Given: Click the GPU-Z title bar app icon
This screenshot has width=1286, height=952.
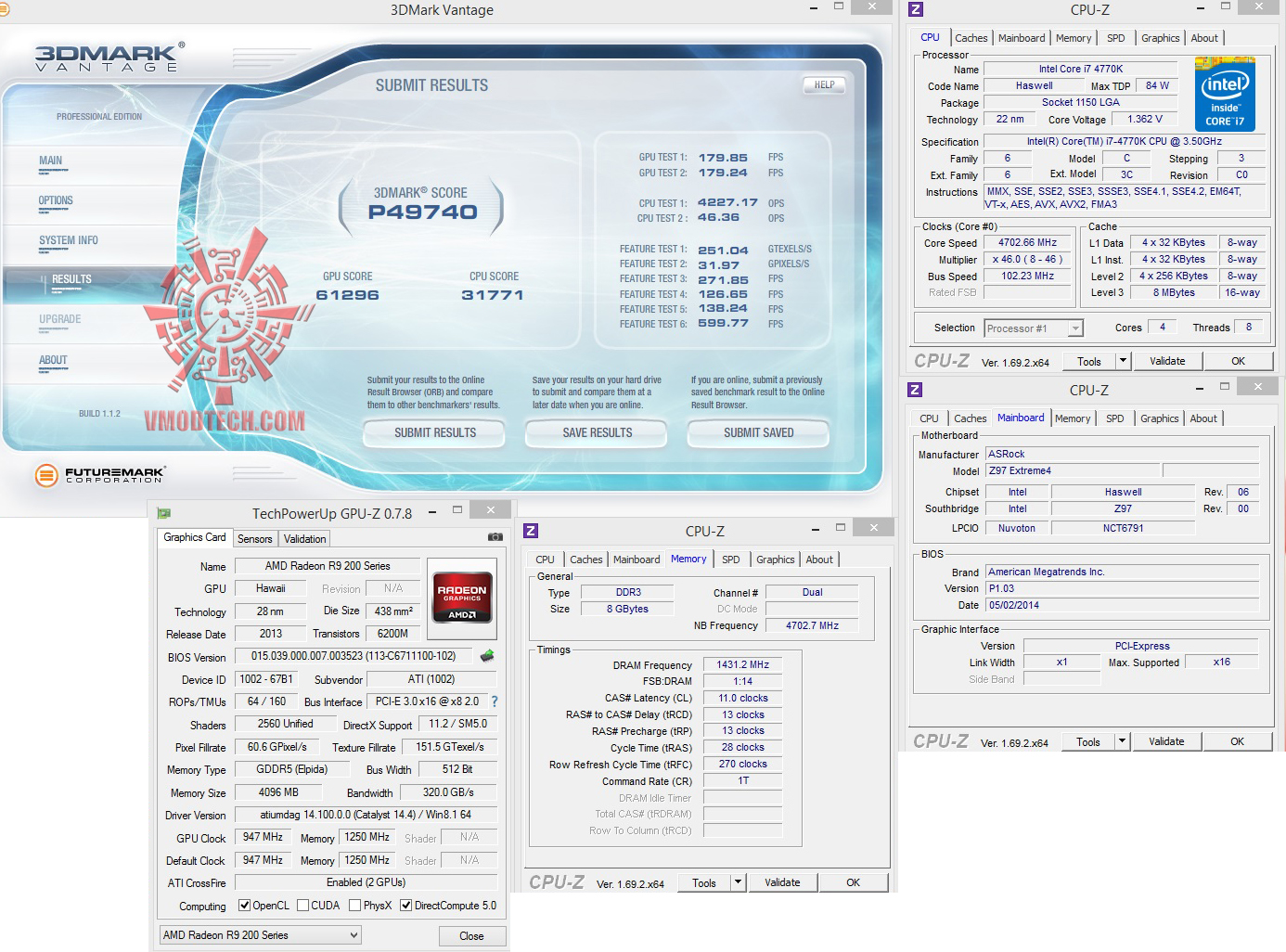Looking at the screenshot, I should [x=164, y=513].
